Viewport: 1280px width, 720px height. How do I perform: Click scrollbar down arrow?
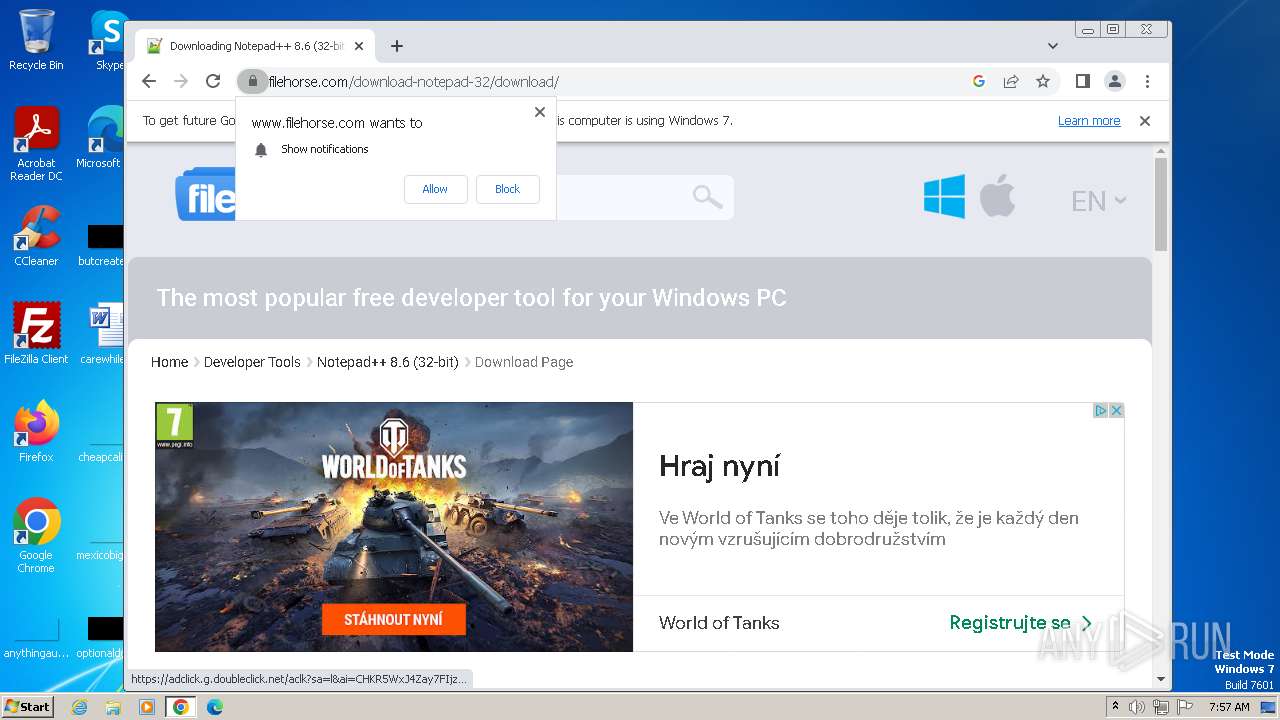[1161, 679]
